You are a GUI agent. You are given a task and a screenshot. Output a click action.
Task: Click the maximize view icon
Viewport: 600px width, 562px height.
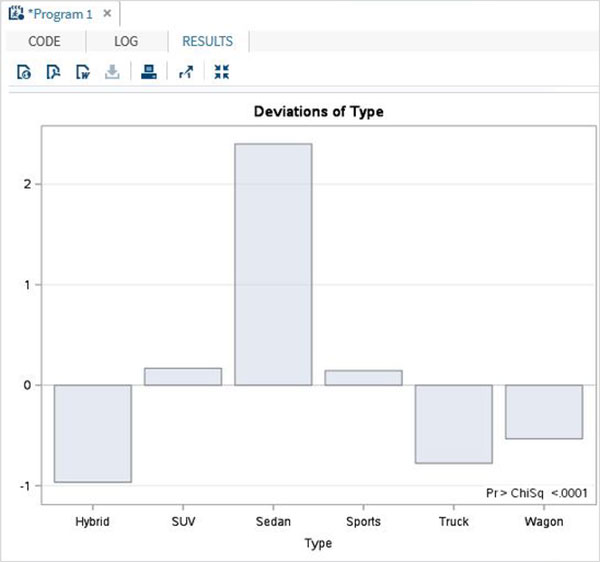pyautogui.click(x=221, y=72)
